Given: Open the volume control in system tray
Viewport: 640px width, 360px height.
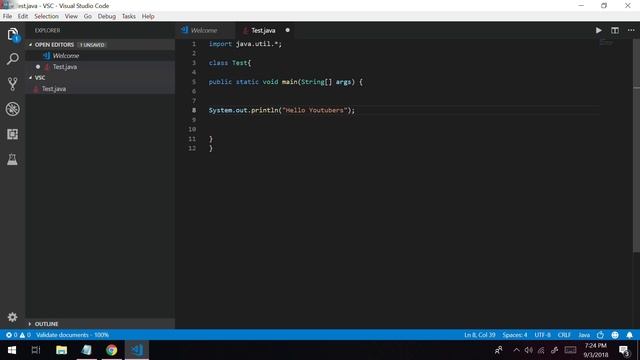Looking at the screenshot, I should pyautogui.click(x=529, y=350).
